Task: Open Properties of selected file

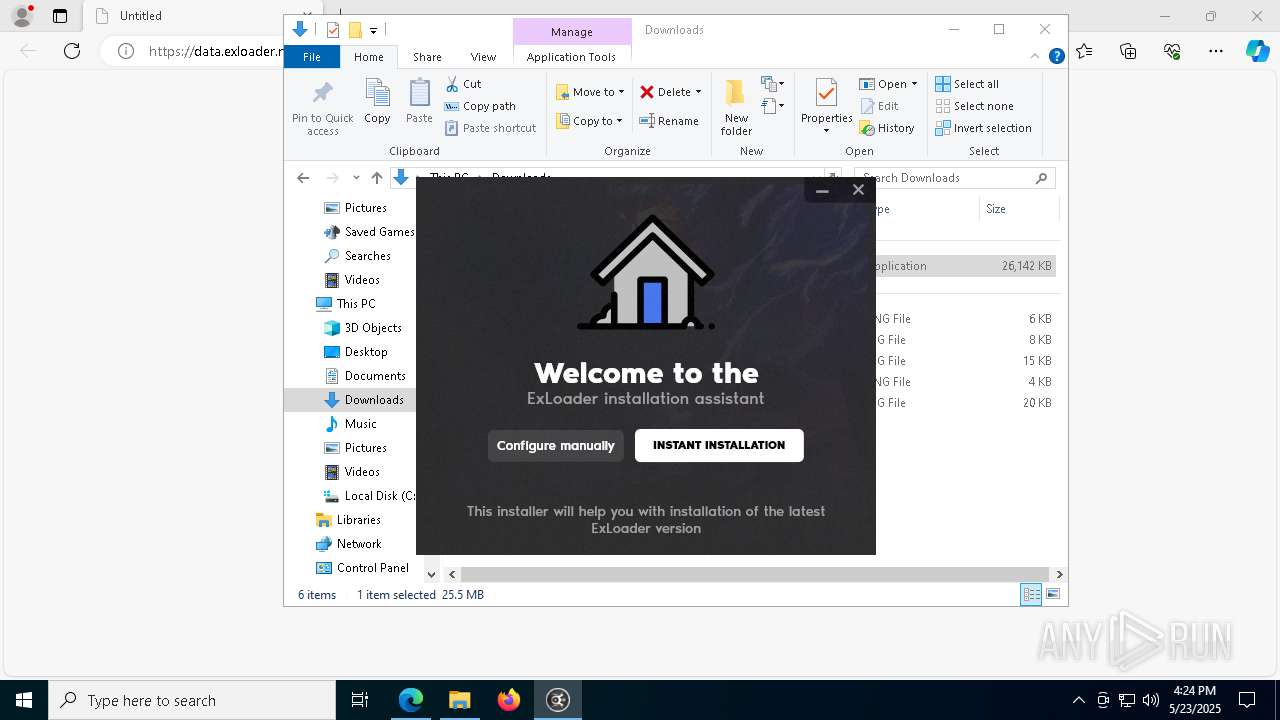Action: click(826, 98)
